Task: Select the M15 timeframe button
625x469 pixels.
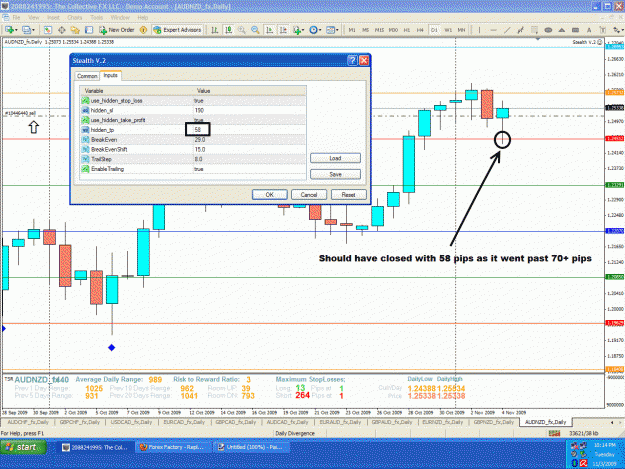Action: click(379, 30)
